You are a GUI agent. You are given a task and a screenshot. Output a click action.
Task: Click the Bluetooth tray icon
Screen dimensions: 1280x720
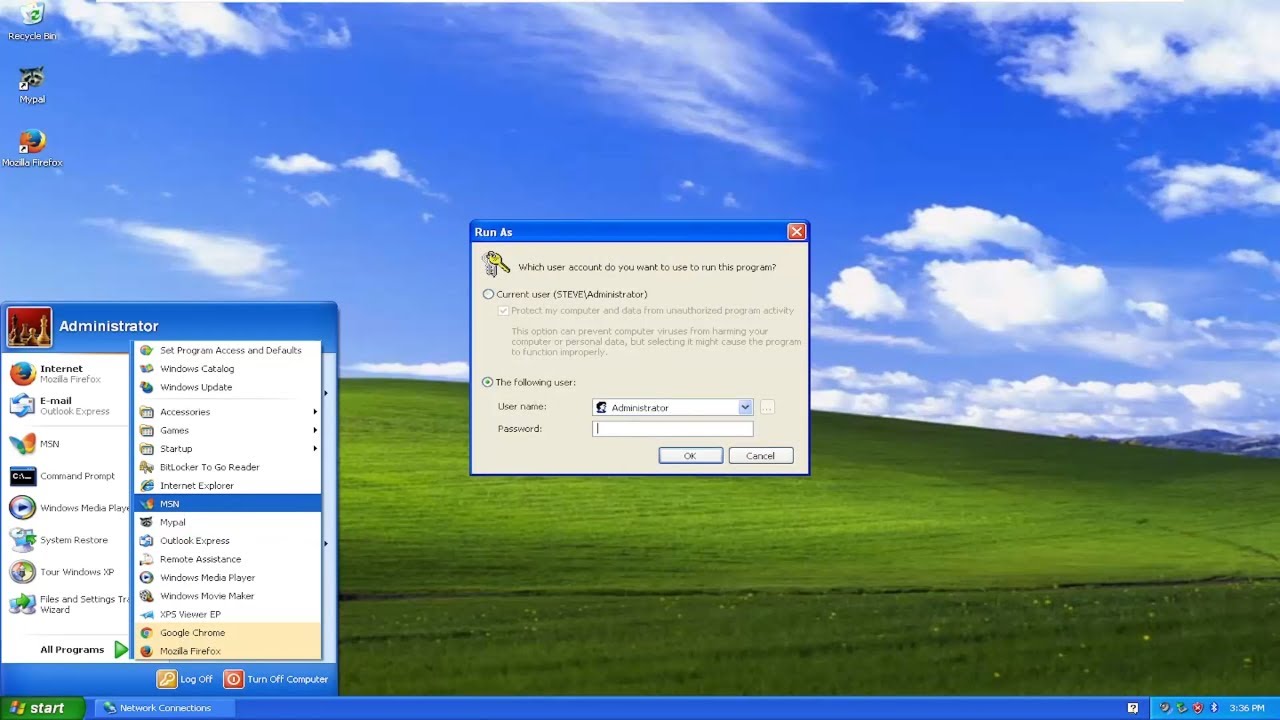click(x=1214, y=708)
